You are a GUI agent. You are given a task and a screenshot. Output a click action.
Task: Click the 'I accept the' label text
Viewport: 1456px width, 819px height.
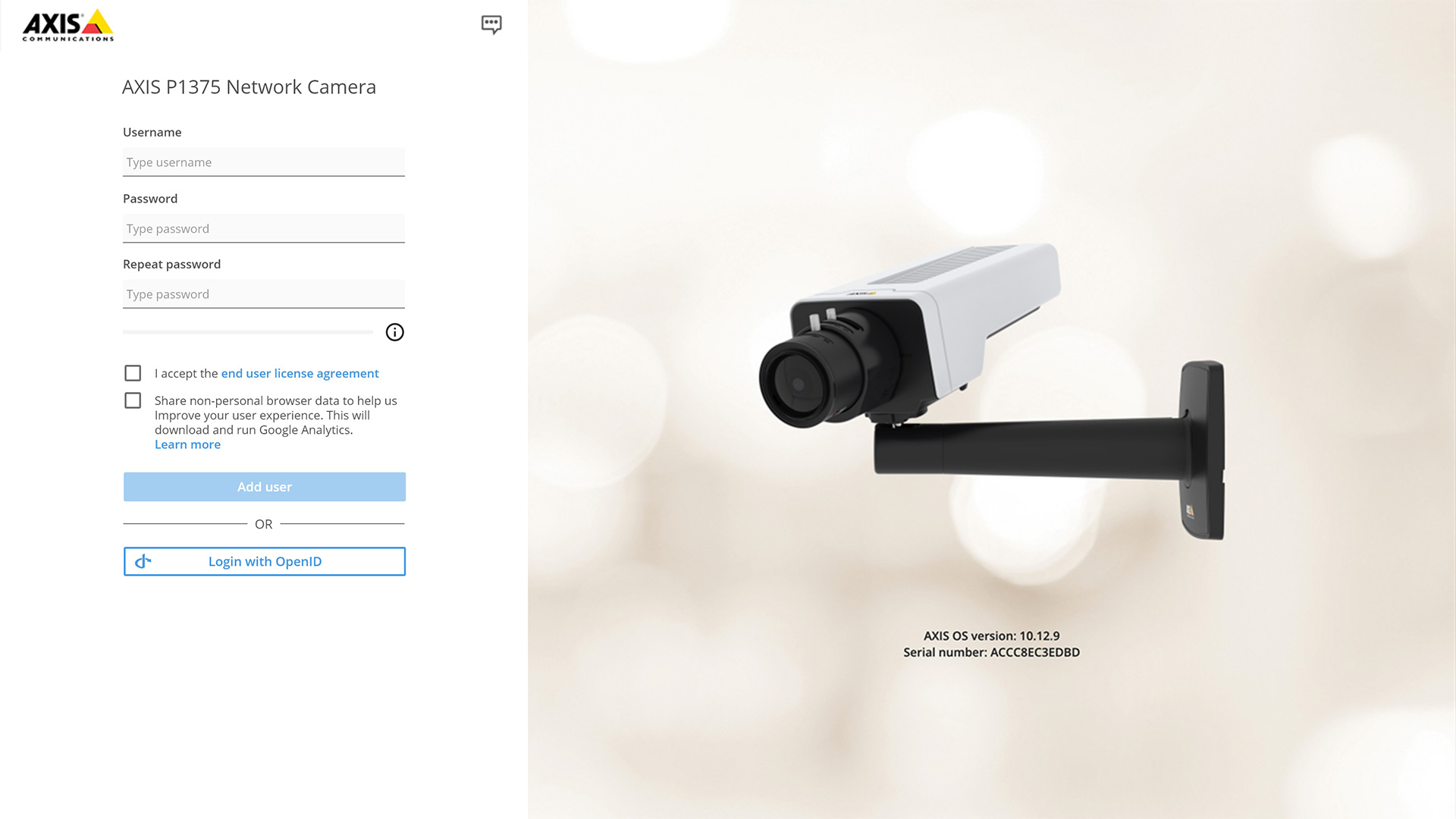tap(187, 373)
